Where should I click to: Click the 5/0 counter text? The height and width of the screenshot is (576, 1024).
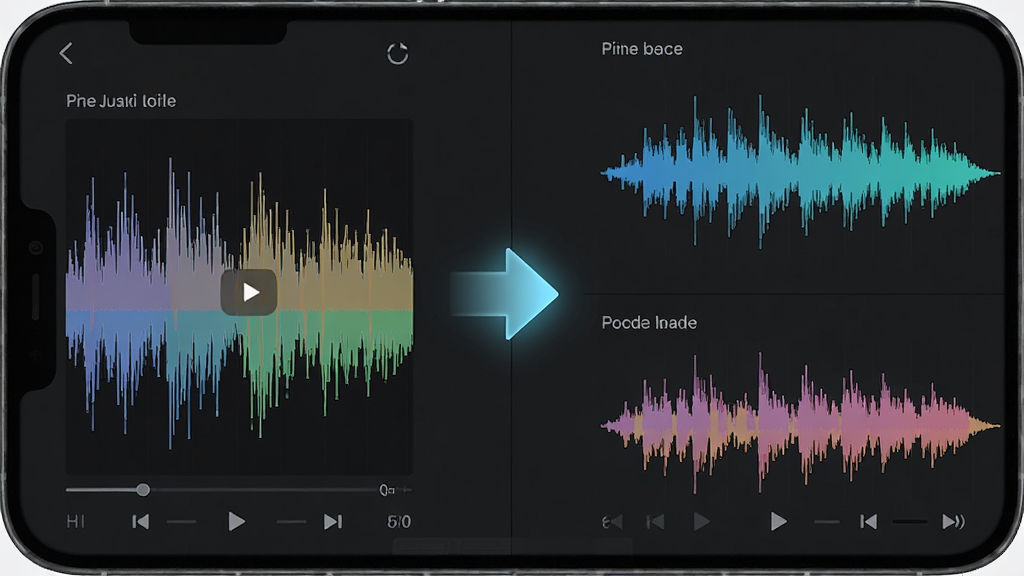tap(399, 521)
